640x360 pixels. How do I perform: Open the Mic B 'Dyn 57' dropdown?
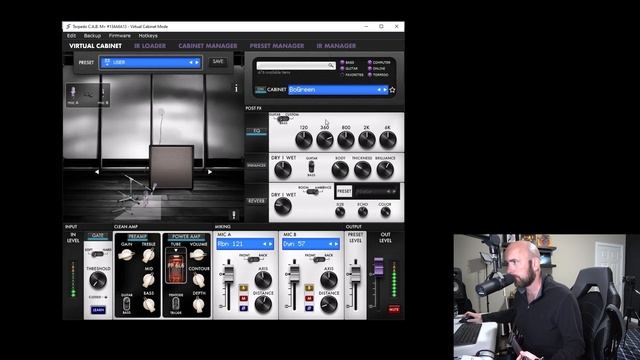tap(310, 244)
